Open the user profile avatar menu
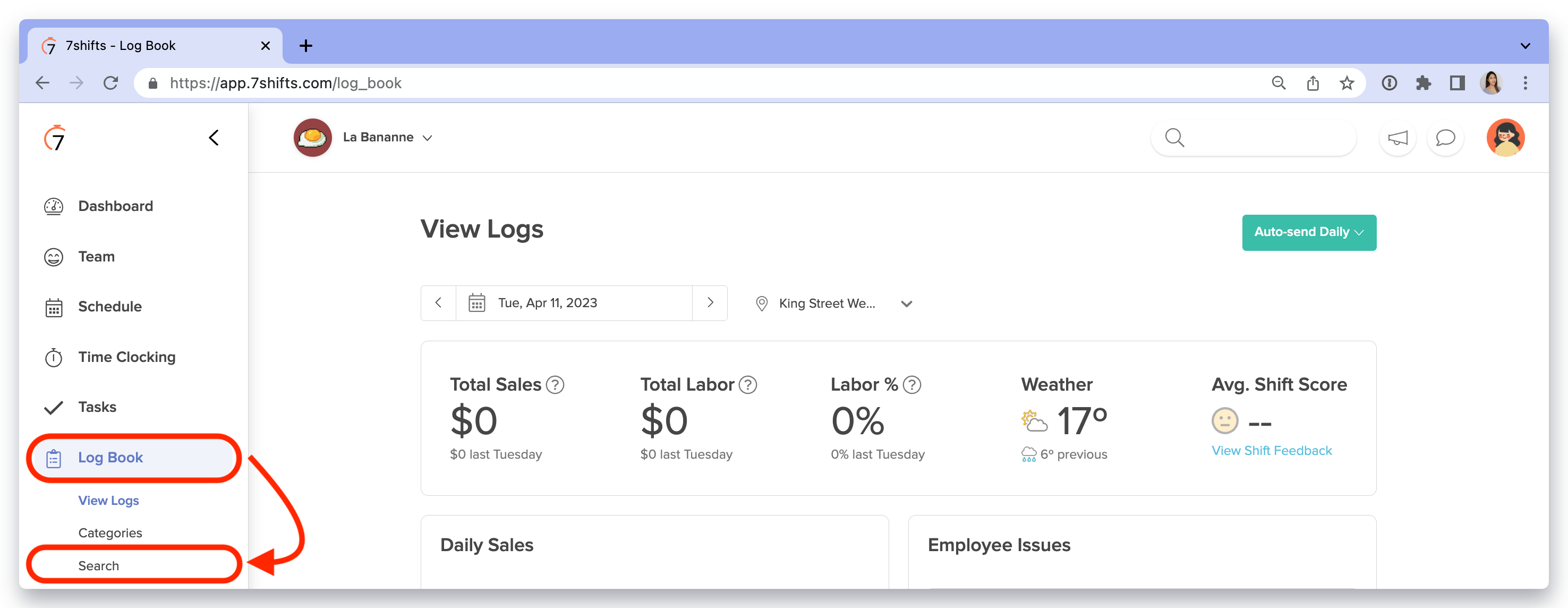This screenshot has width=1568, height=608. (x=1505, y=138)
